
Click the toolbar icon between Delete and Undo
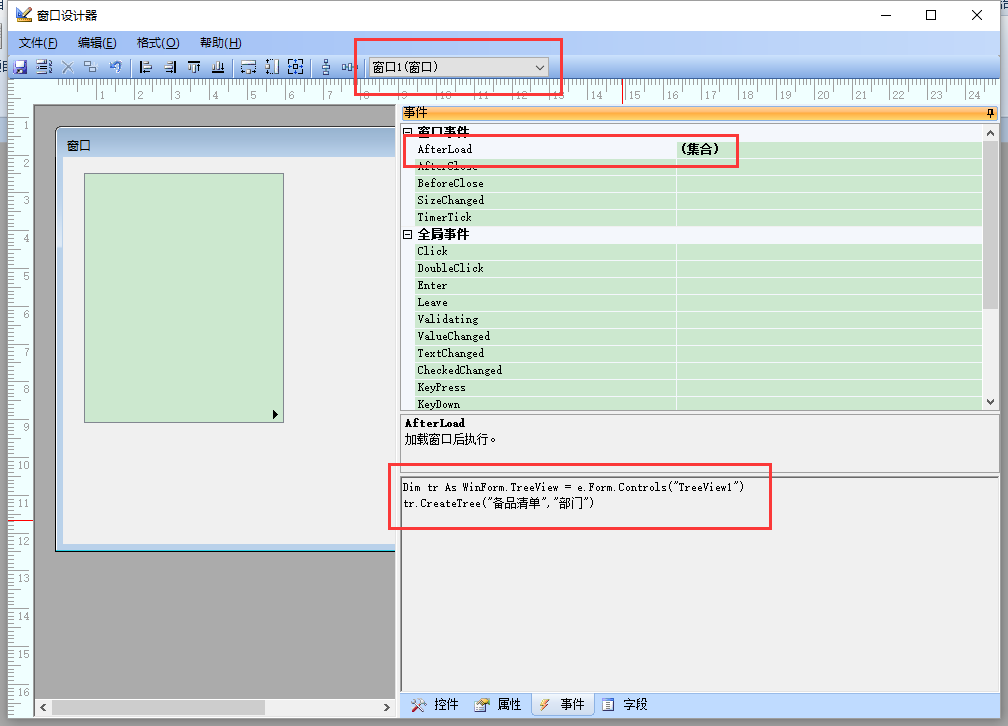[91, 67]
